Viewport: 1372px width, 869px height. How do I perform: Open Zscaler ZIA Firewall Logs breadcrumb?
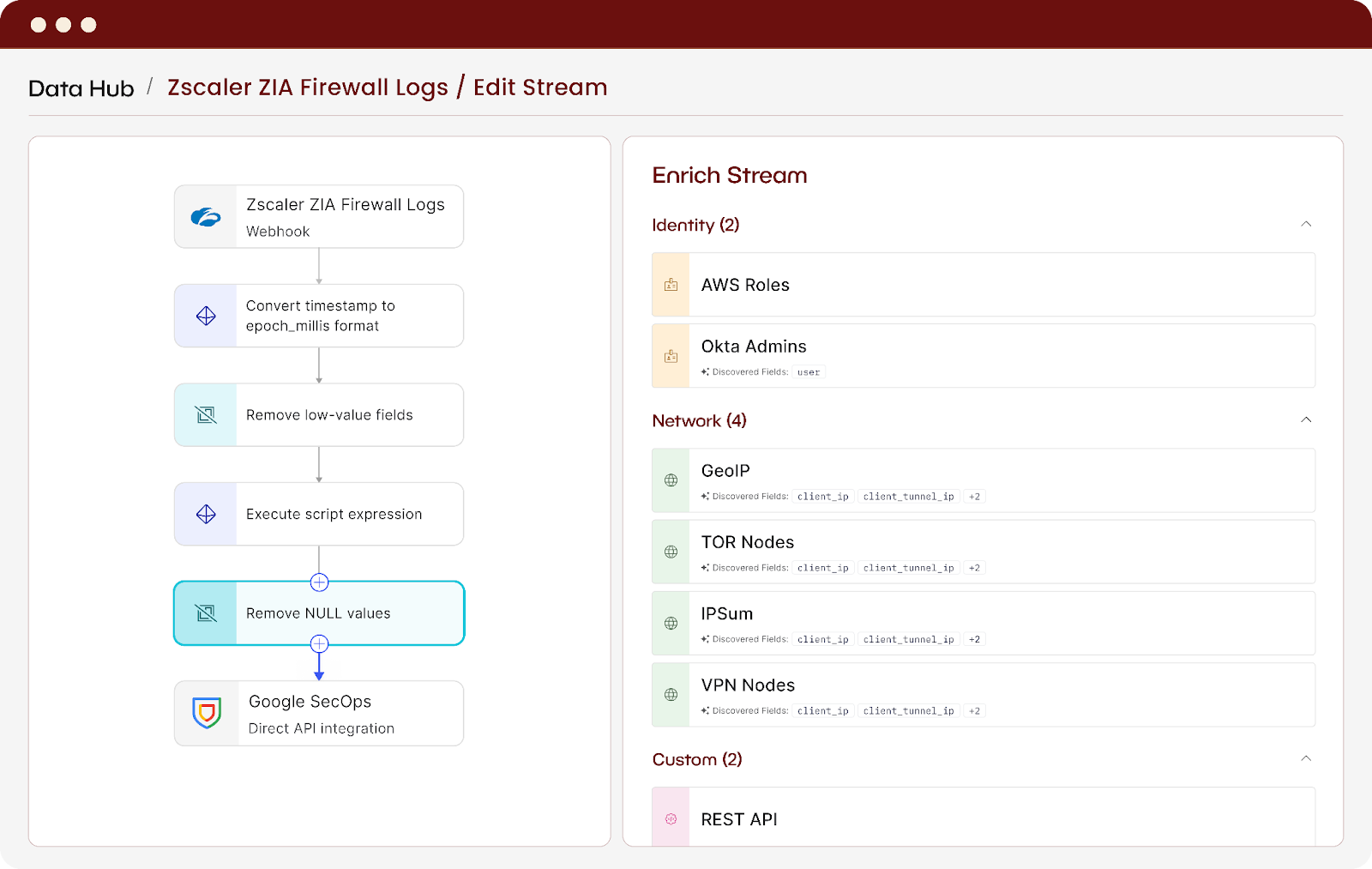pyautogui.click(x=308, y=88)
